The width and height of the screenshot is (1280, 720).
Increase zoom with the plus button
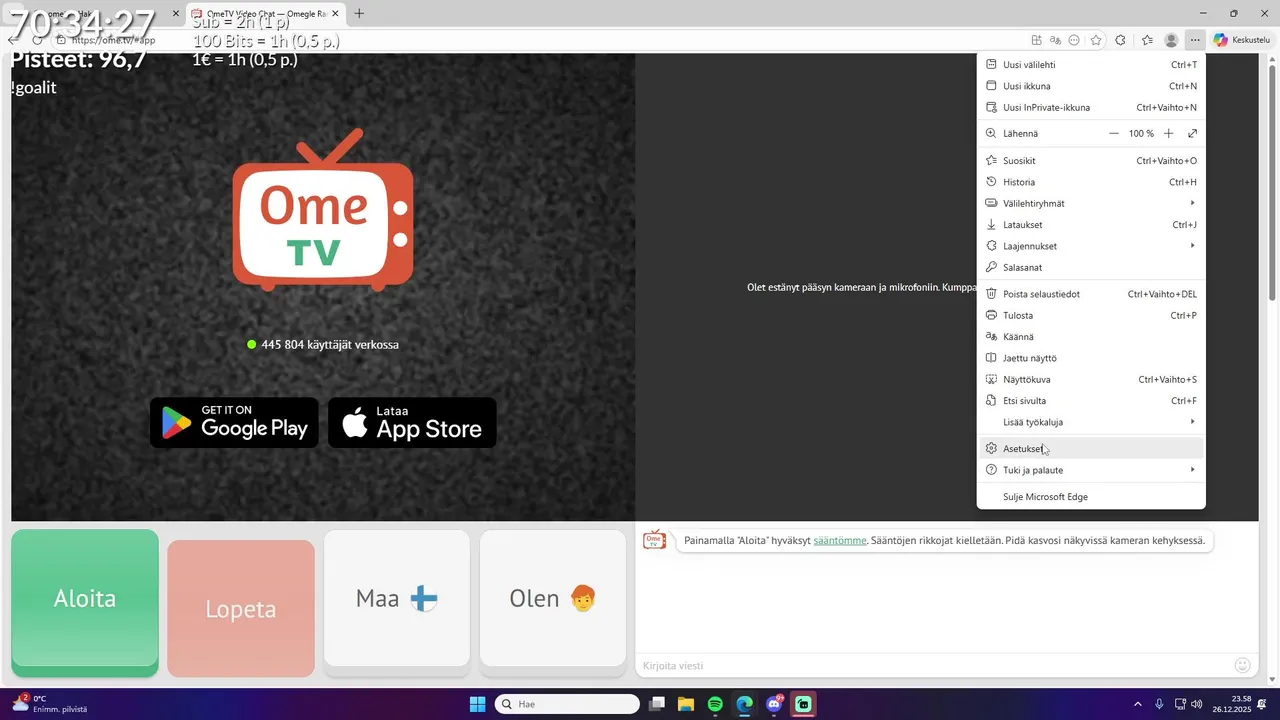(1168, 134)
